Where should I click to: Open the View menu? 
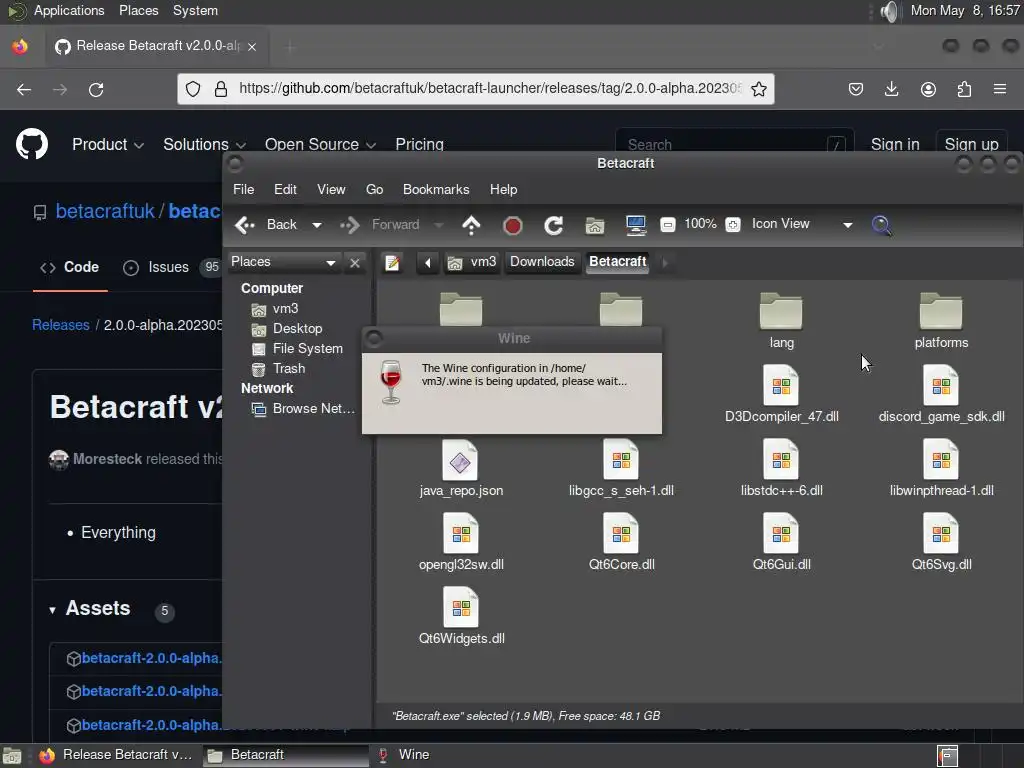(x=331, y=189)
